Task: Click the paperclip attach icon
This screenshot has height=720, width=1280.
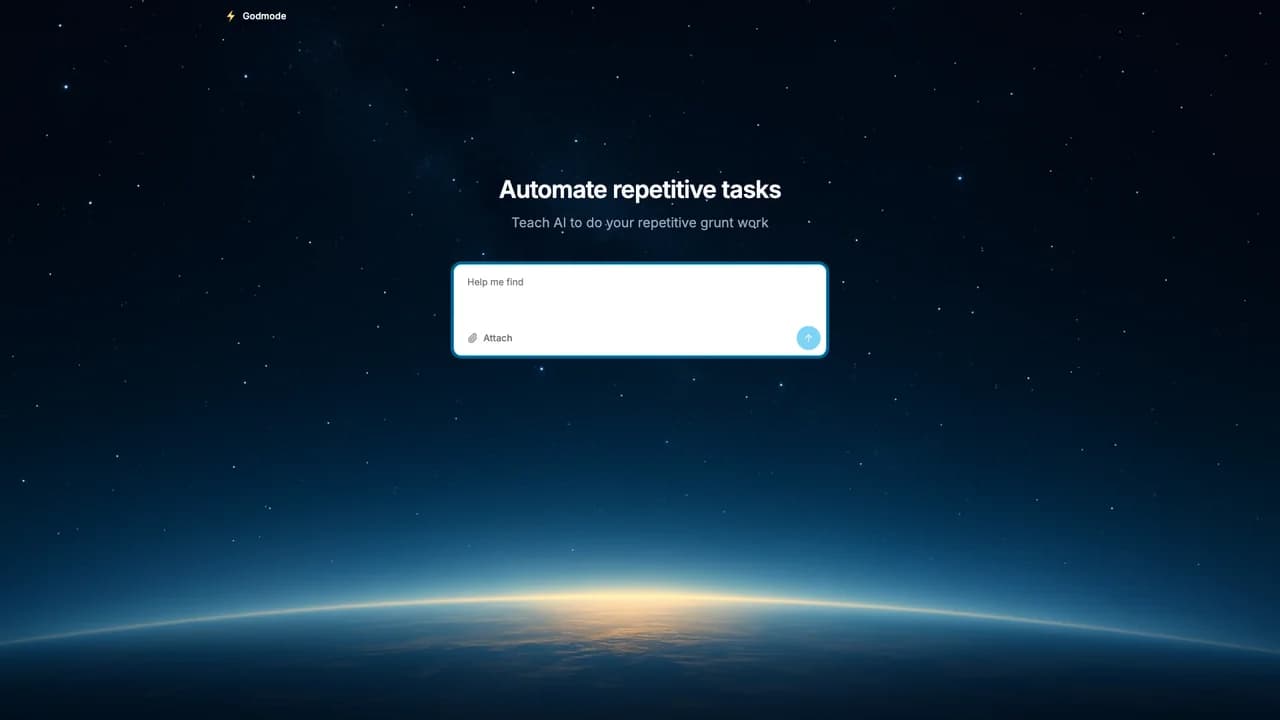Action: coord(473,338)
